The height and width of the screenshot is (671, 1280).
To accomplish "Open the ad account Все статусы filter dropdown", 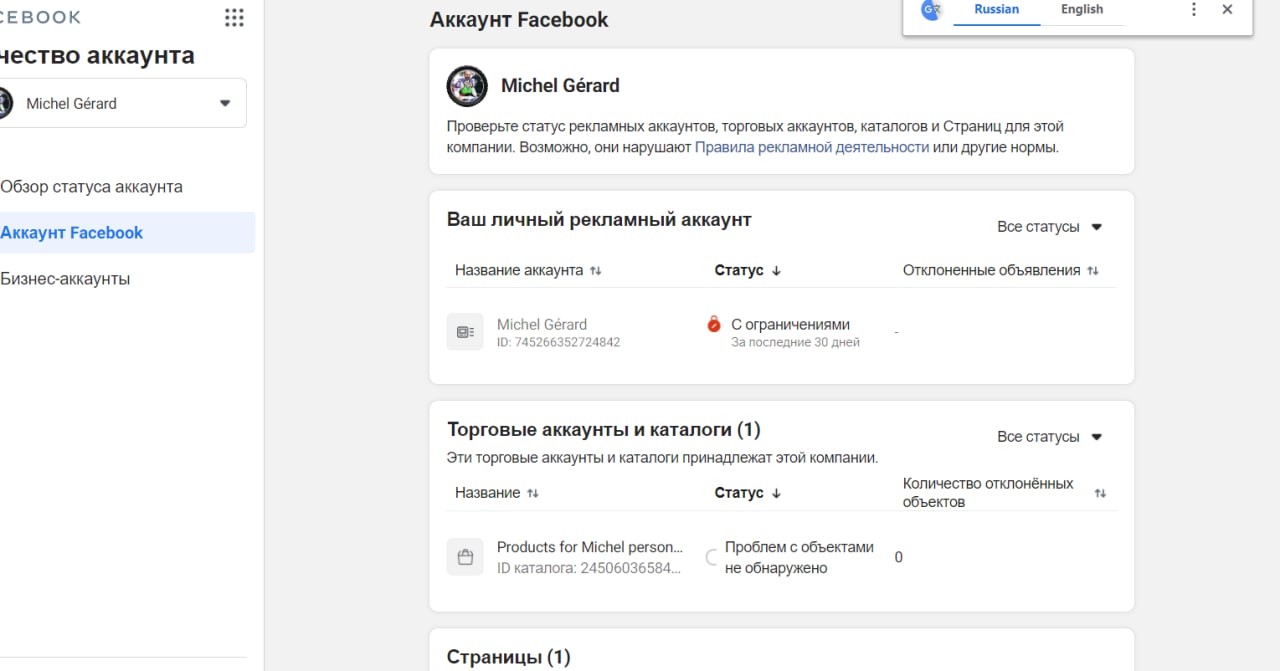I will [x=1049, y=227].
